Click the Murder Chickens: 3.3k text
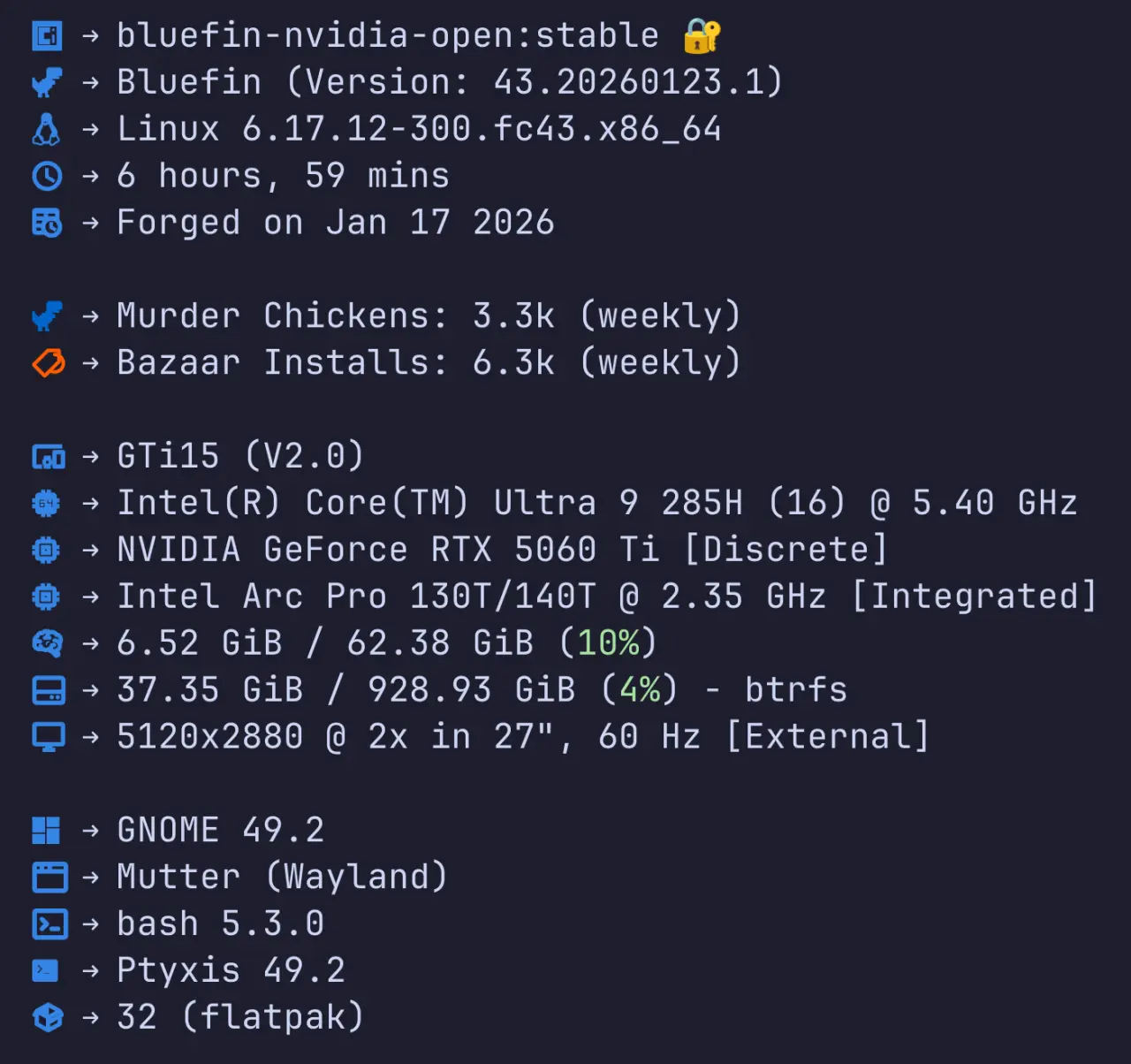This screenshot has height=1064, width=1131. pyautogui.click(x=336, y=315)
